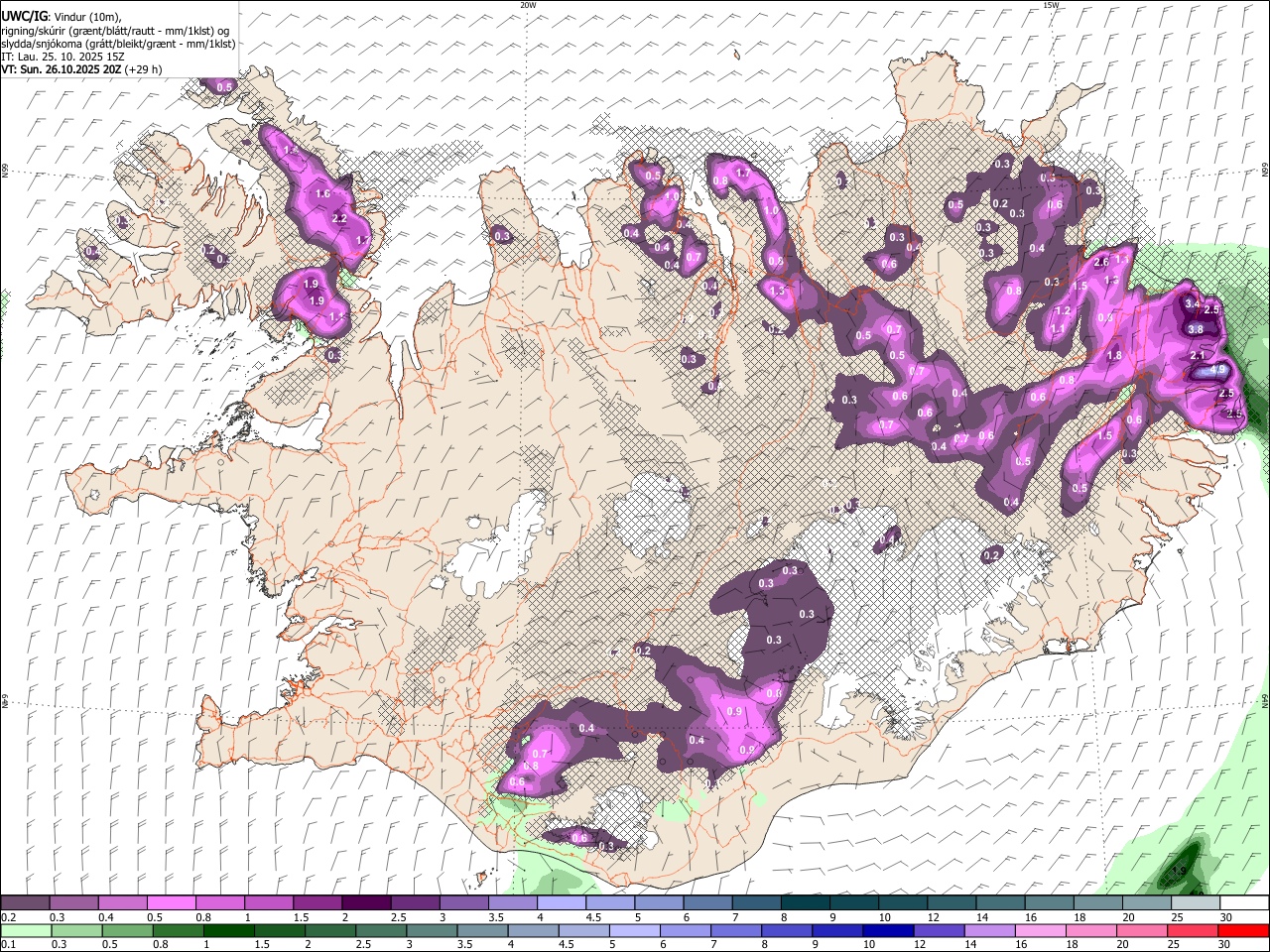Click the pale green 0.1 rain legend swatch
The width and height of the screenshot is (1270, 952).
coord(27,931)
